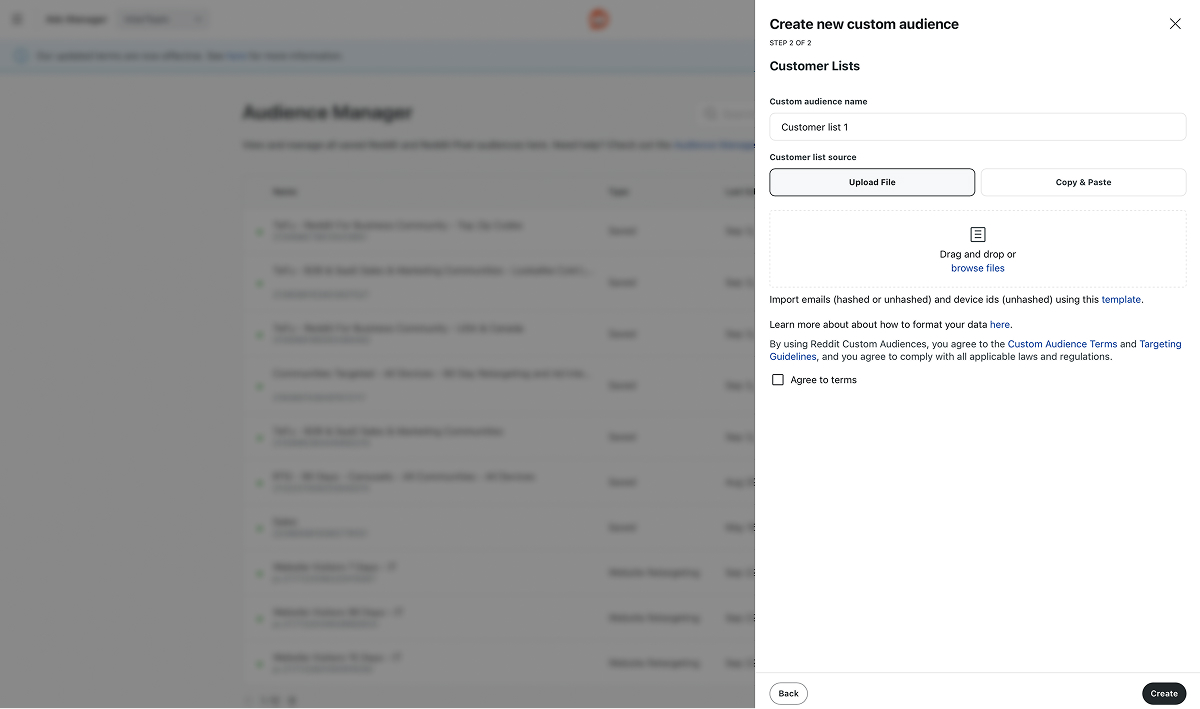The height and width of the screenshot is (709, 1200).
Task: Focus the Custom audience name field
Action: coord(978,127)
